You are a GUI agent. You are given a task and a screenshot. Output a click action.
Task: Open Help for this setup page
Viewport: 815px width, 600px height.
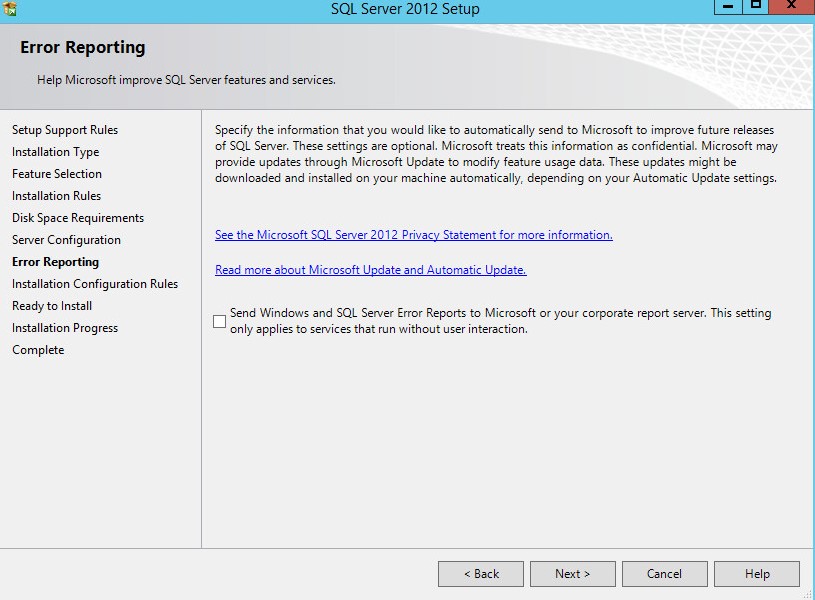coord(757,573)
